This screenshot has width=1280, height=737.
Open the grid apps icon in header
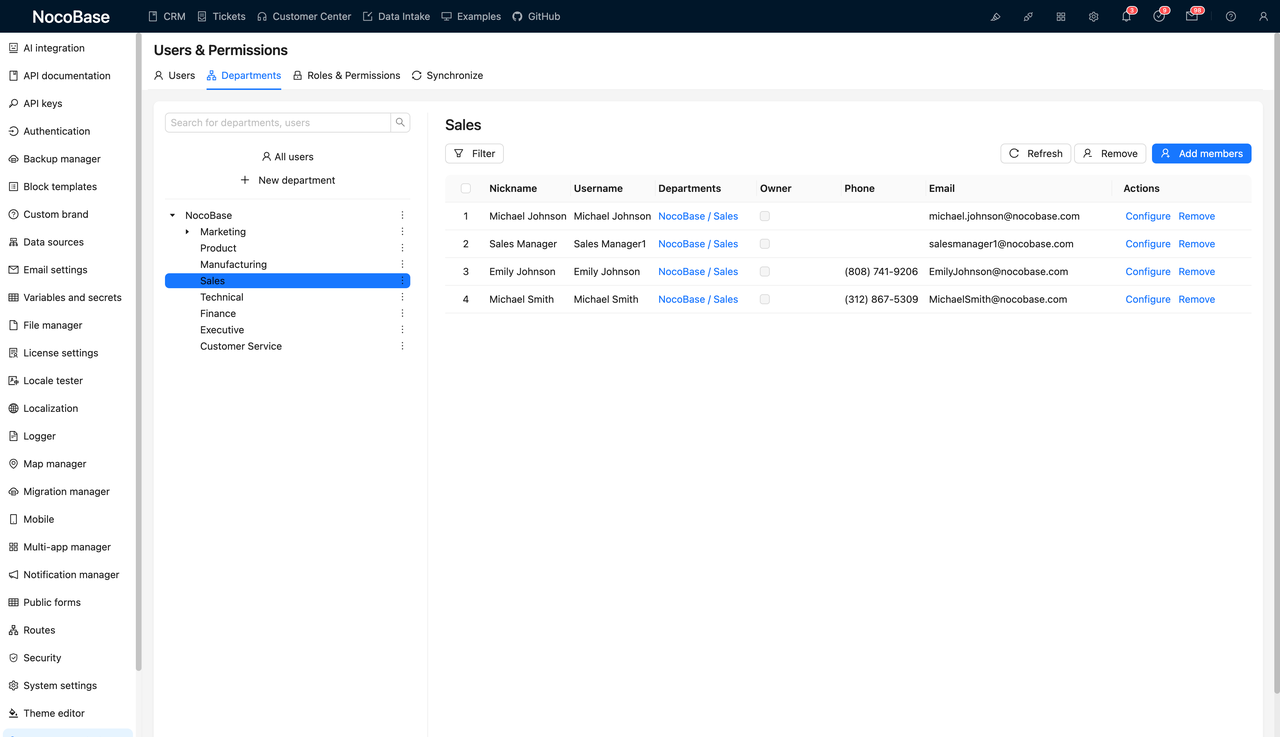1061,16
